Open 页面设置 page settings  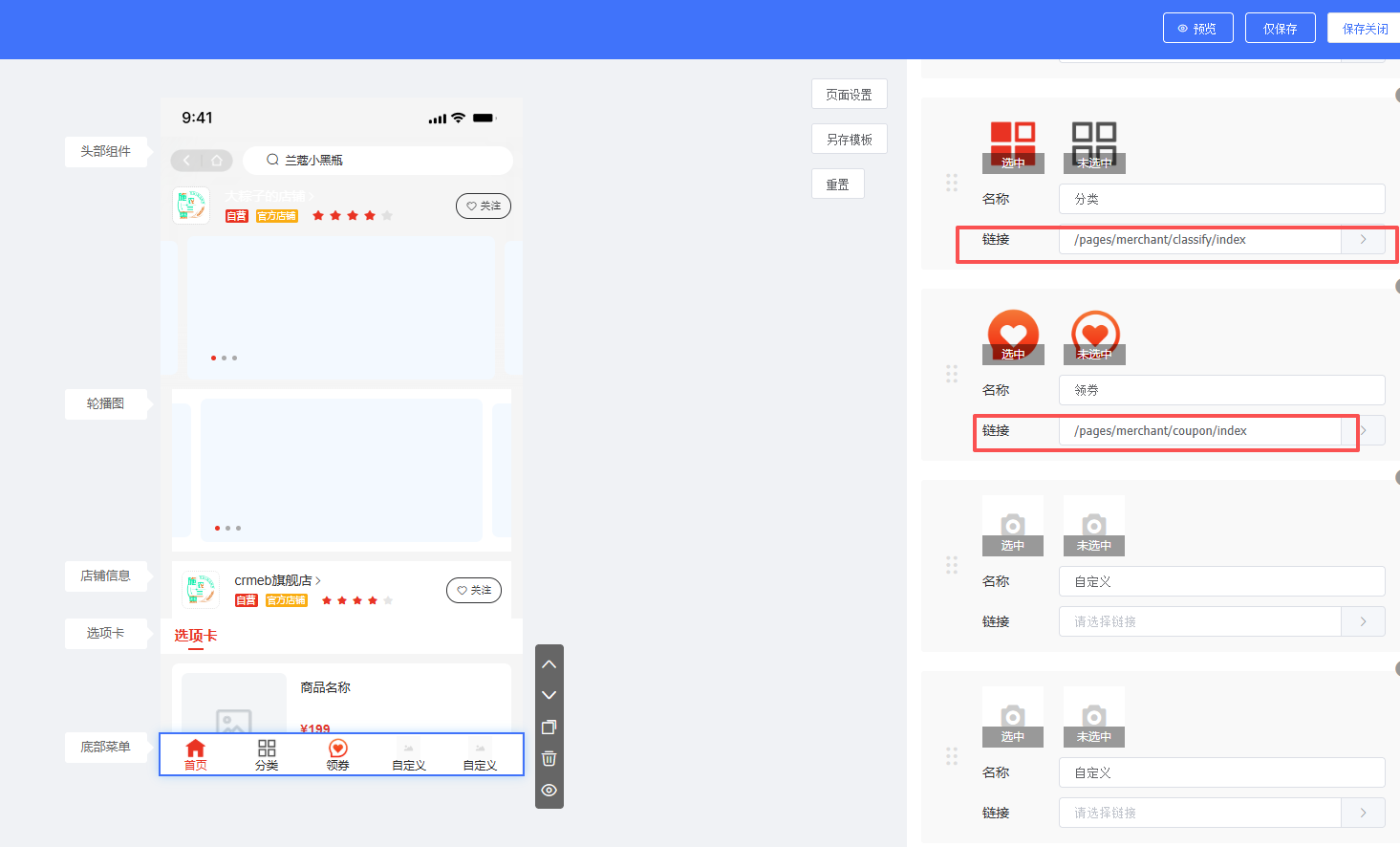(850, 94)
